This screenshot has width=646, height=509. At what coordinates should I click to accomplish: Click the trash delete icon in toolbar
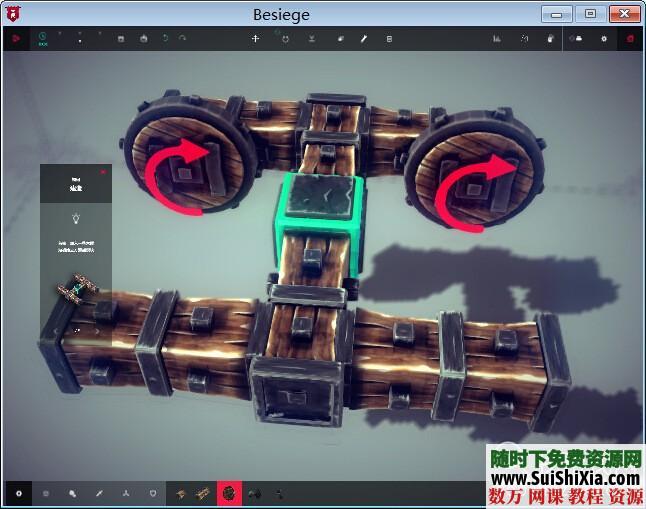[389, 39]
